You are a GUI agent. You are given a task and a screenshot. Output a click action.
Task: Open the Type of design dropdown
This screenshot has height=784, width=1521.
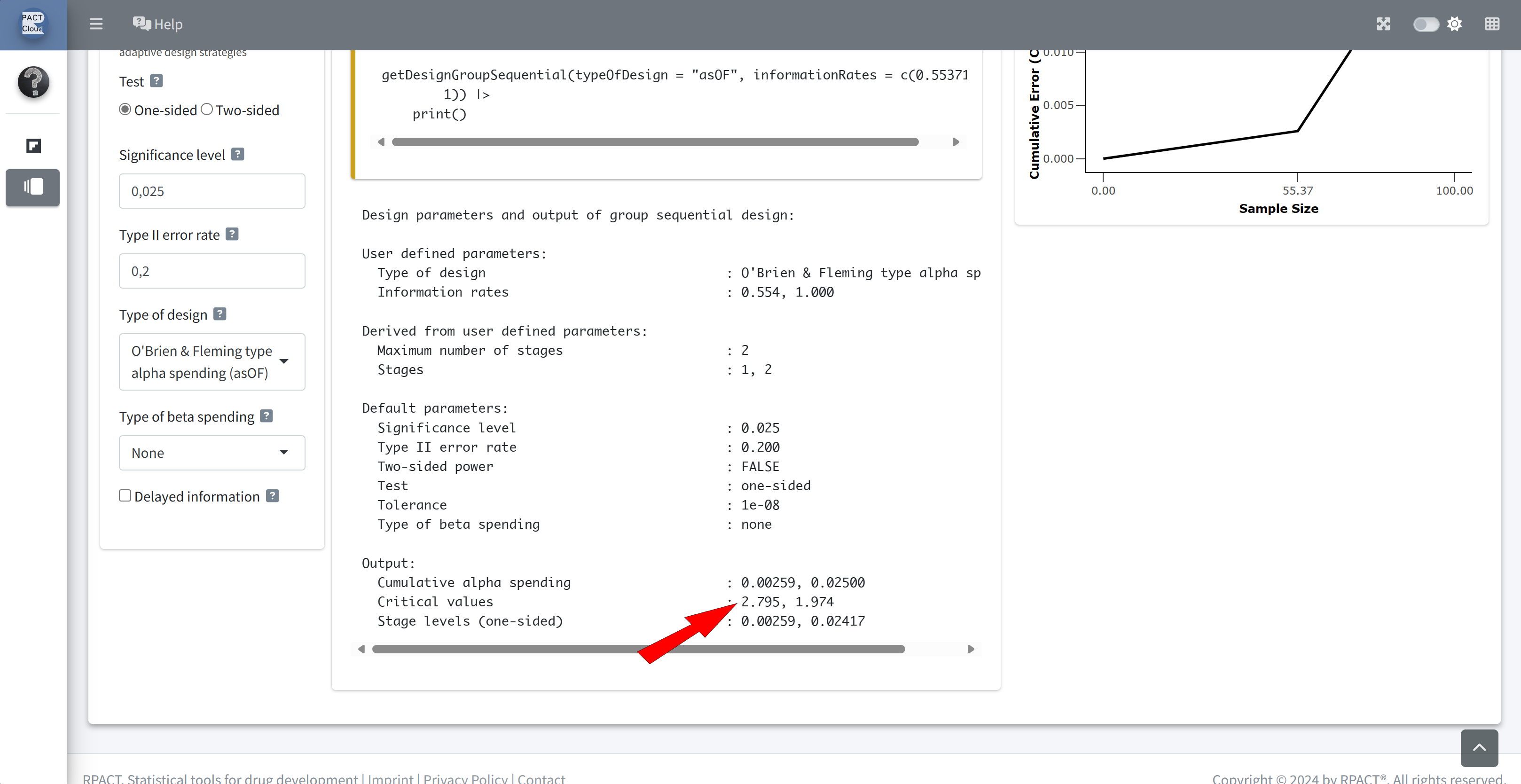[x=212, y=361]
